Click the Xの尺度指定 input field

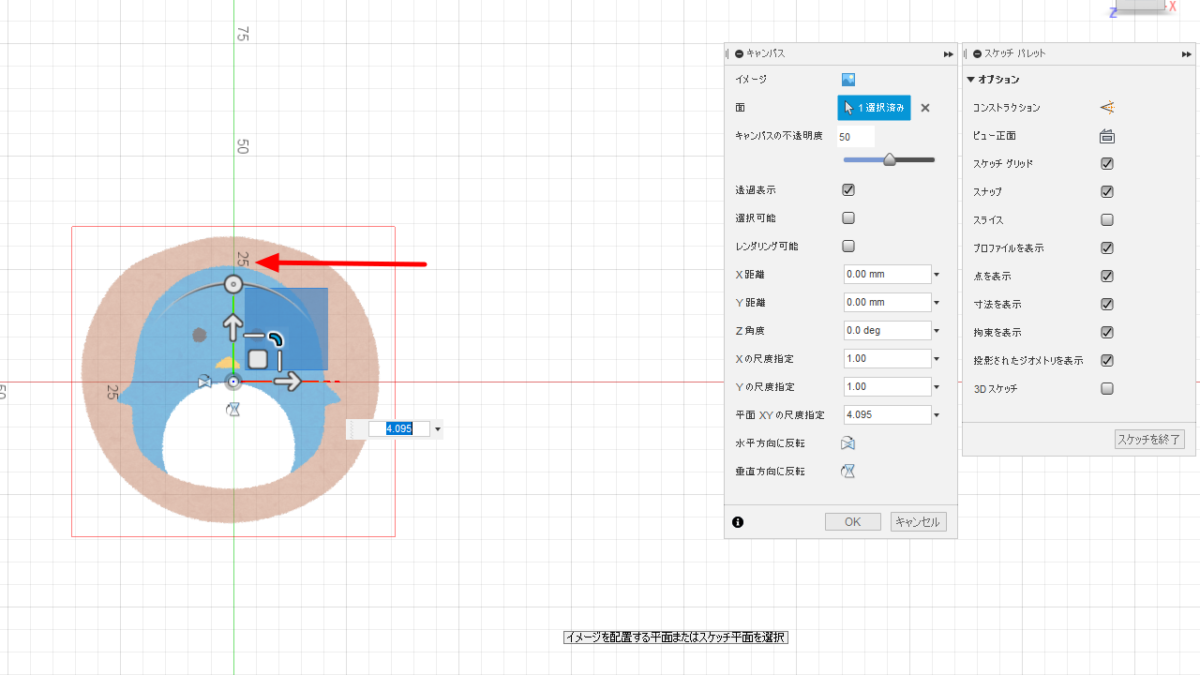point(887,358)
